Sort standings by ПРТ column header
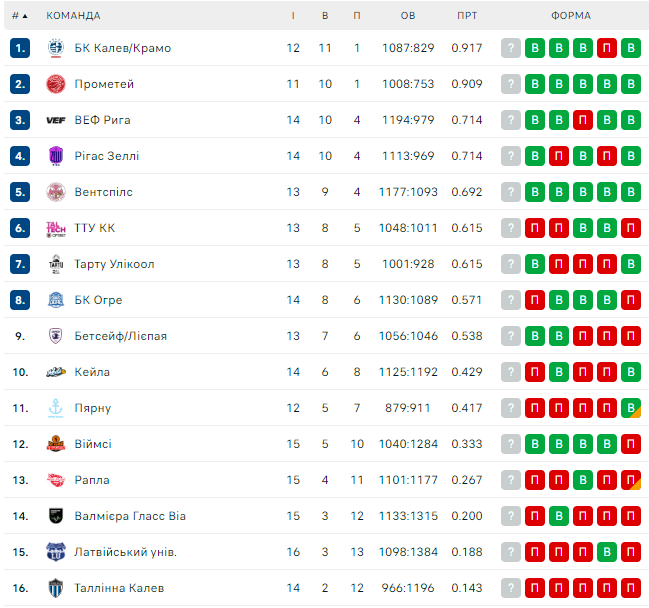 466,16
